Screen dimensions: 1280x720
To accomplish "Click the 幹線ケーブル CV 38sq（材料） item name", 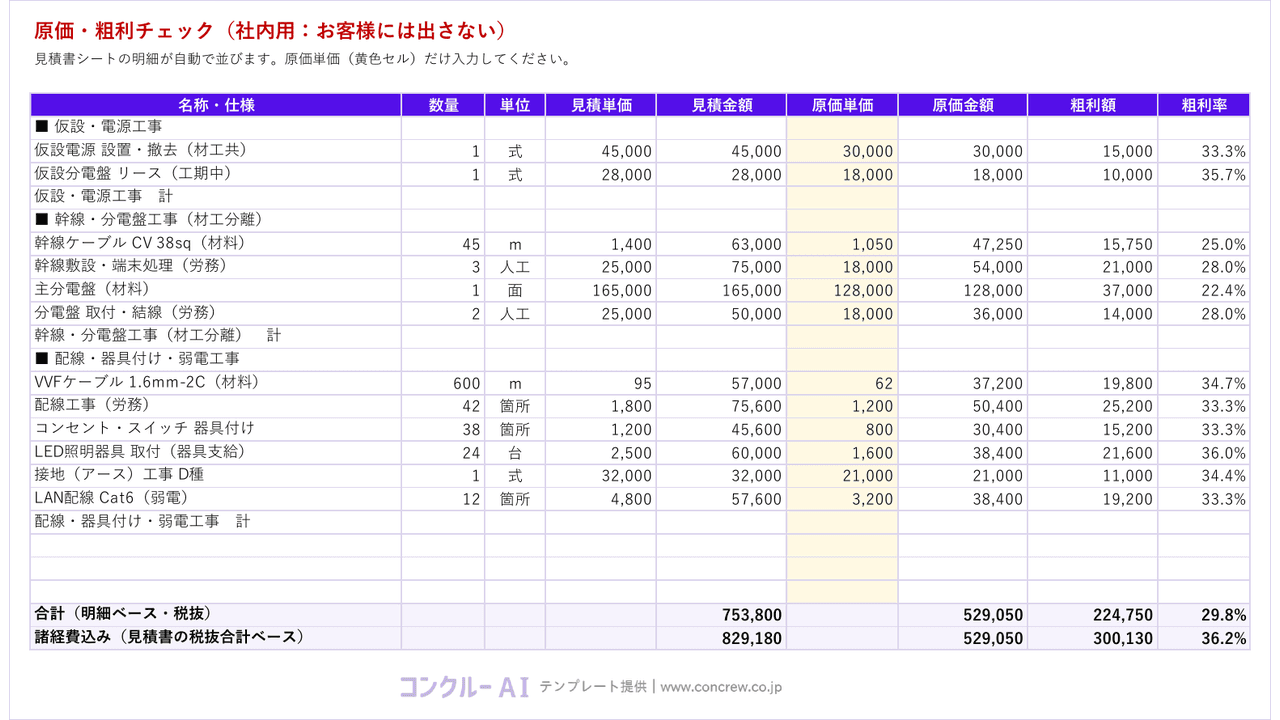I will coord(139,244).
